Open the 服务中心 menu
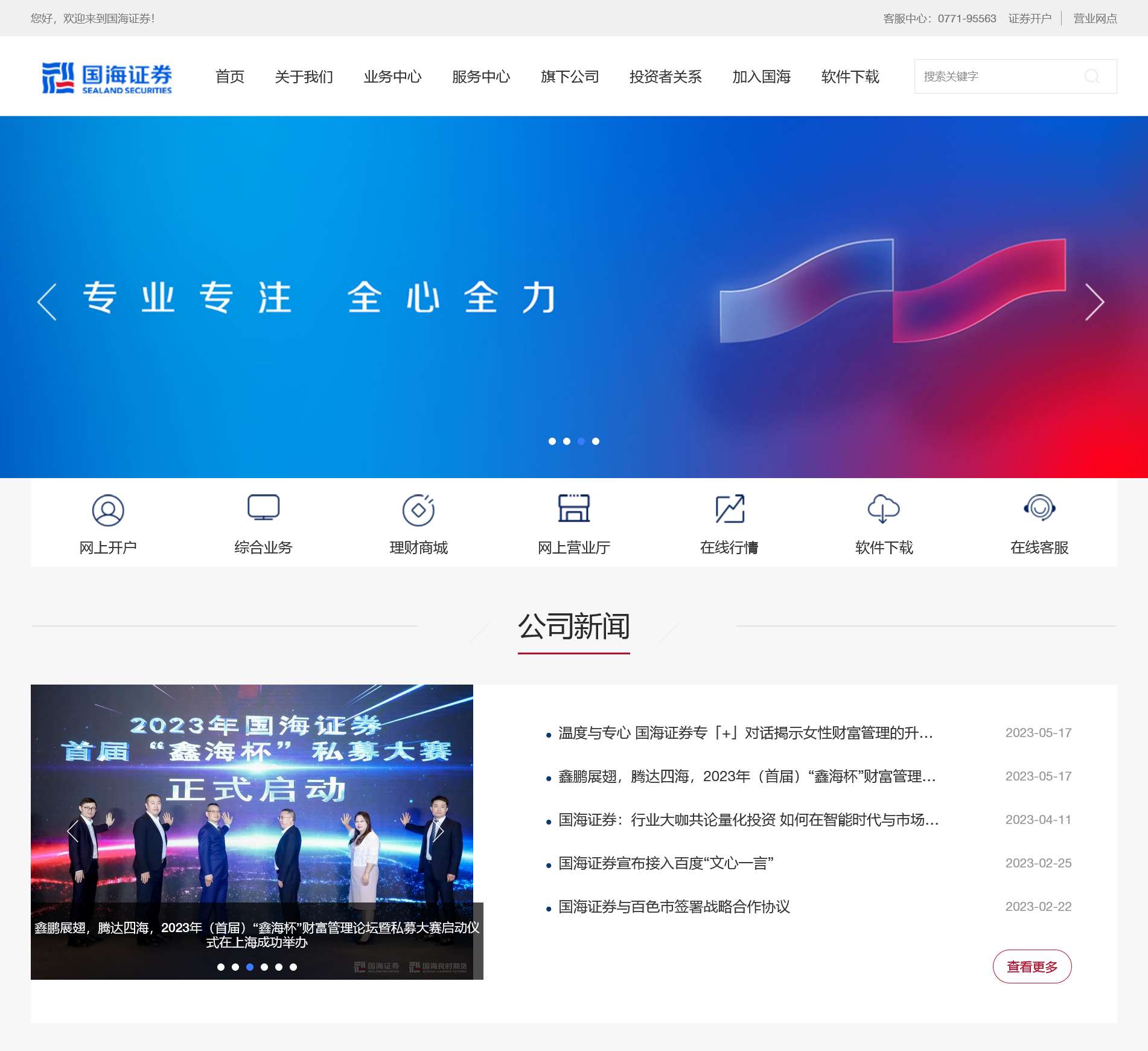This screenshot has width=1148, height=1051. (x=482, y=77)
